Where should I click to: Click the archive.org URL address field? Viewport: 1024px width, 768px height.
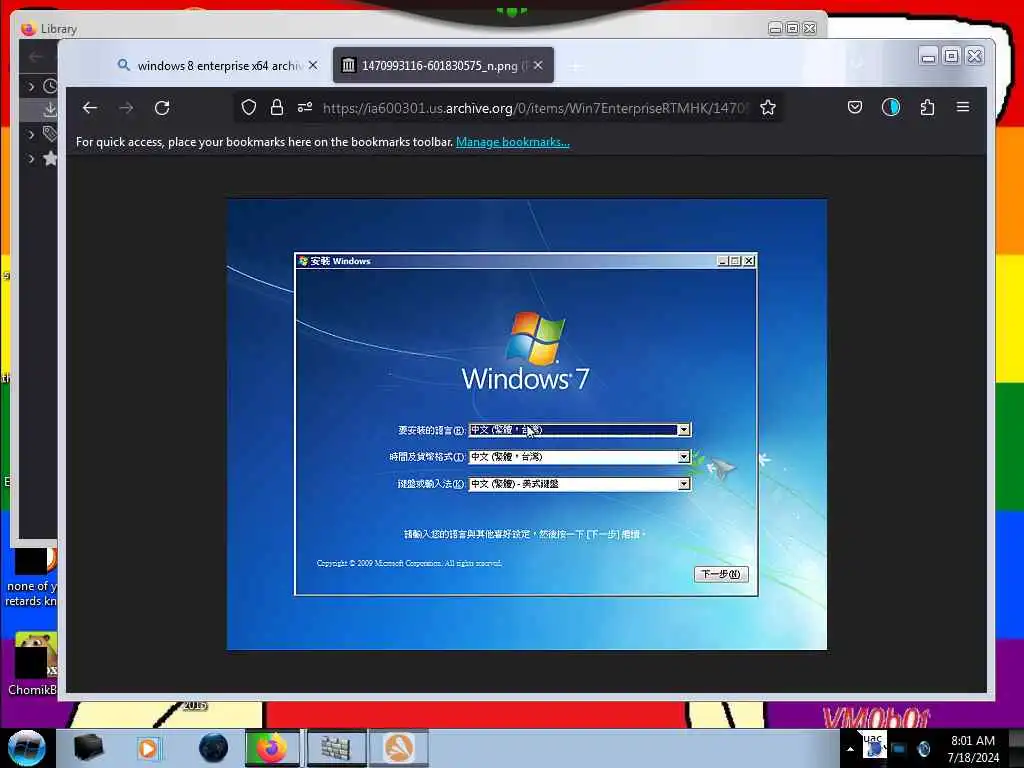534,108
